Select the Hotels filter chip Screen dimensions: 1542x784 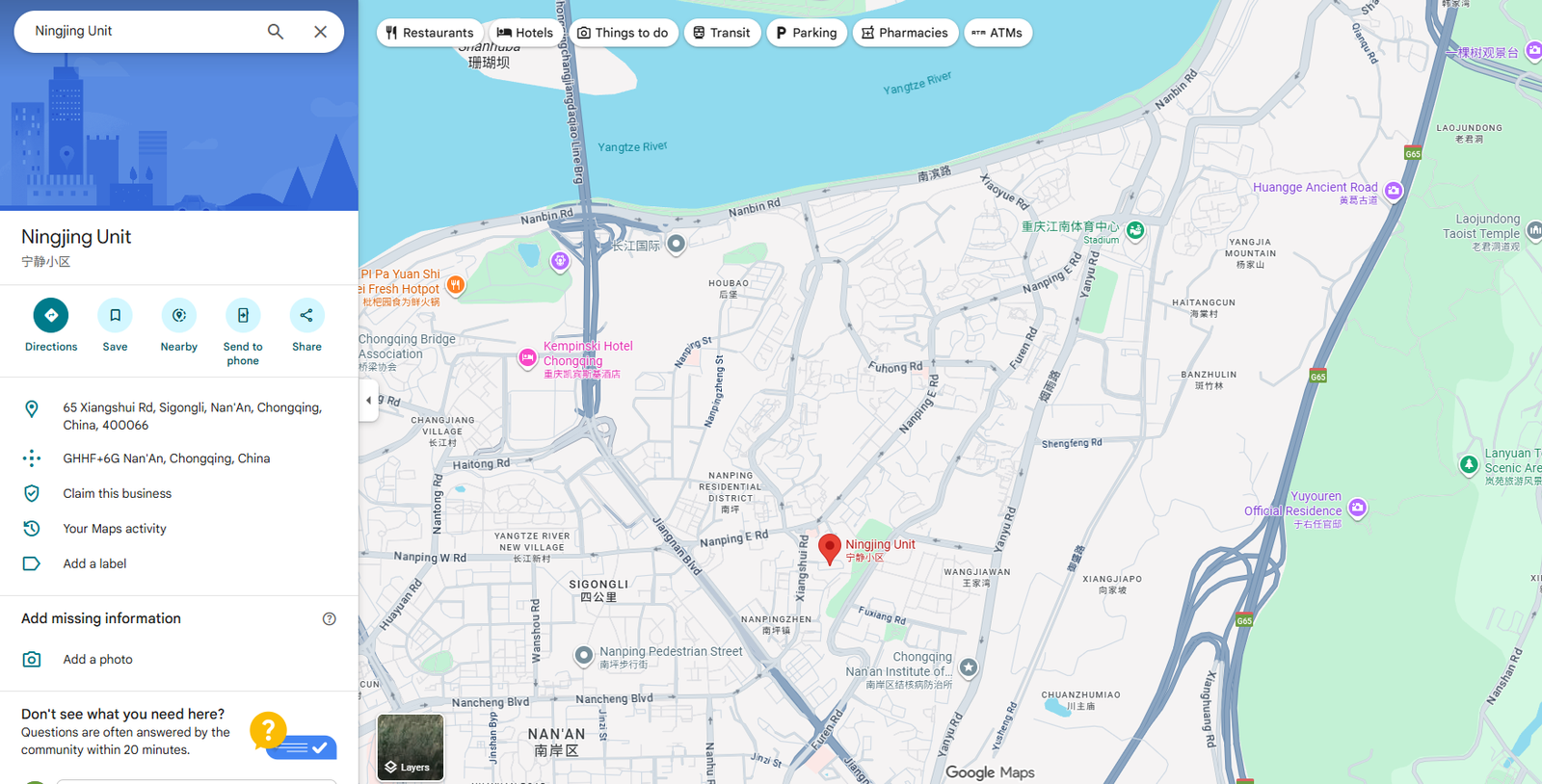point(525,33)
